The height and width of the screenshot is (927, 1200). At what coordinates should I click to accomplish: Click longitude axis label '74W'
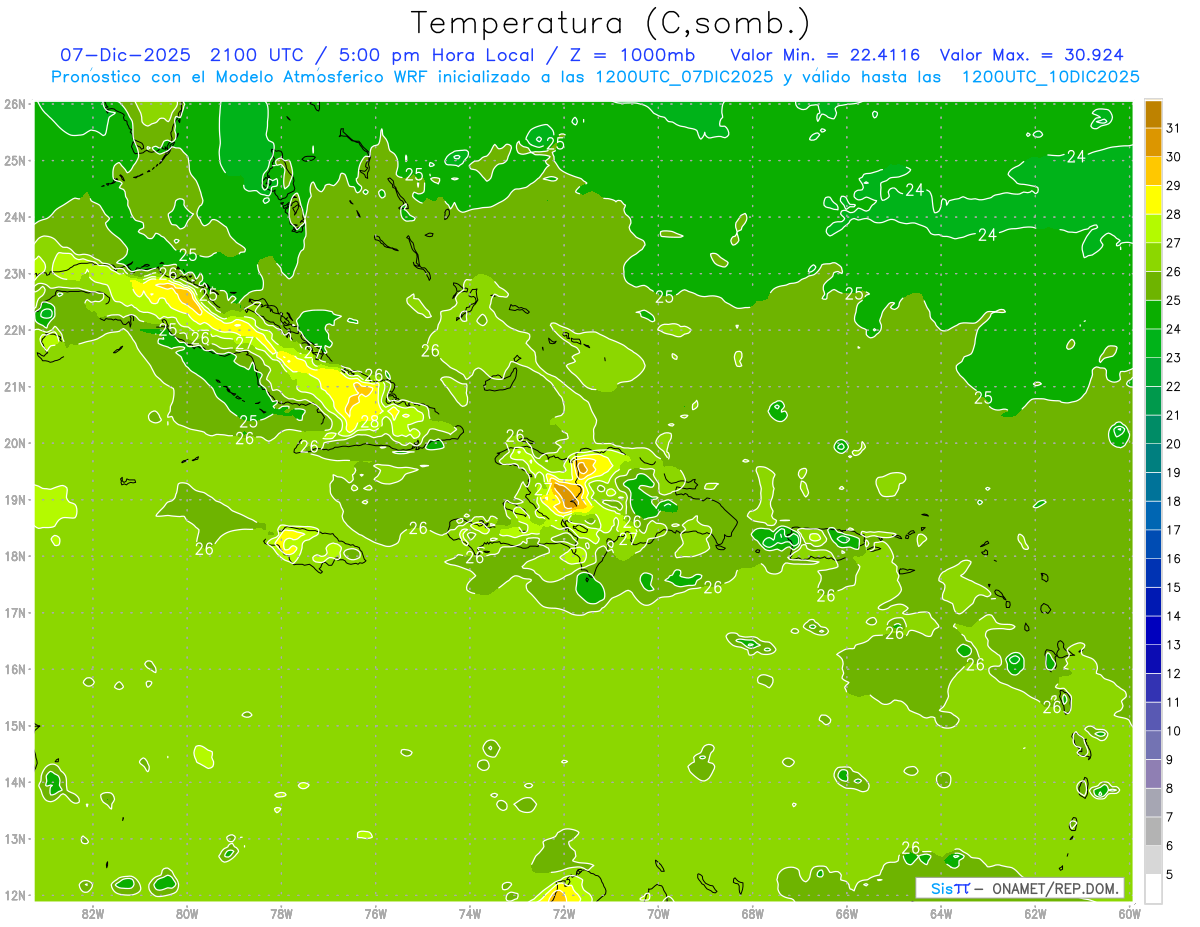[x=470, y=913]
